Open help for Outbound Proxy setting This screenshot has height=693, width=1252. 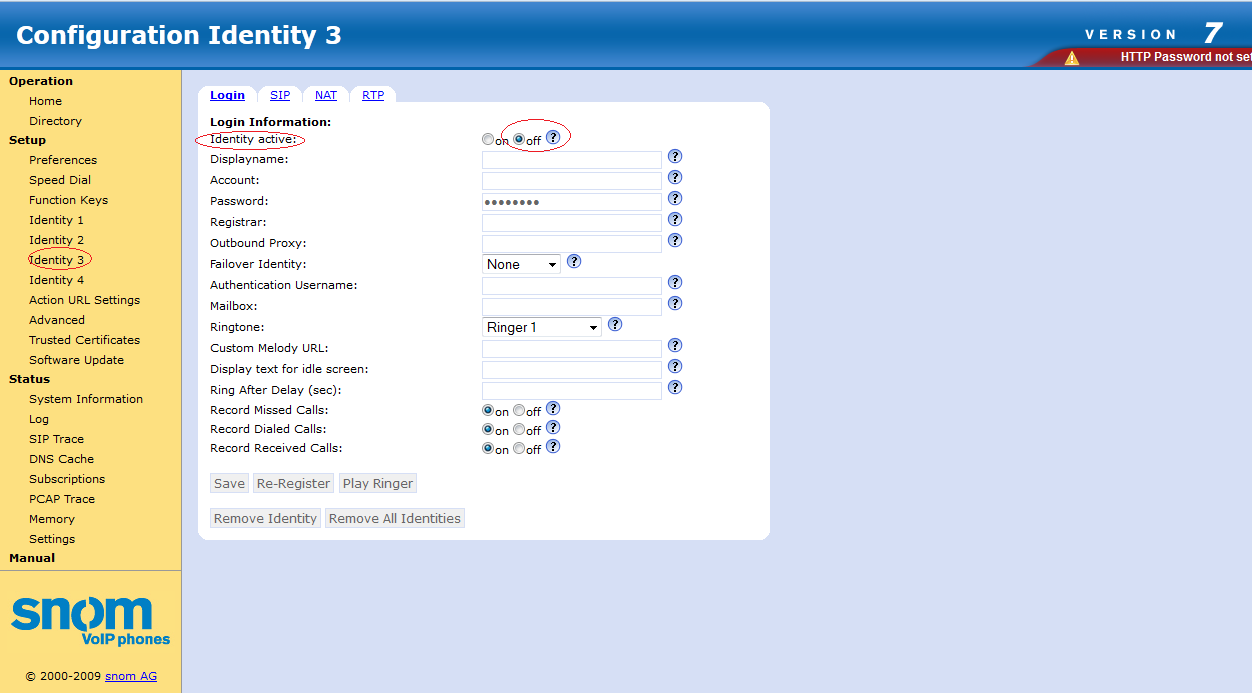coord(675,241)
